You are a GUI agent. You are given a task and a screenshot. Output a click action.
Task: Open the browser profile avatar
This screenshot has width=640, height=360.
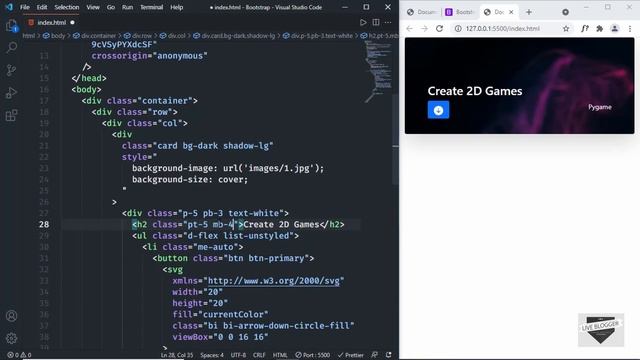[x=614, y=29]
